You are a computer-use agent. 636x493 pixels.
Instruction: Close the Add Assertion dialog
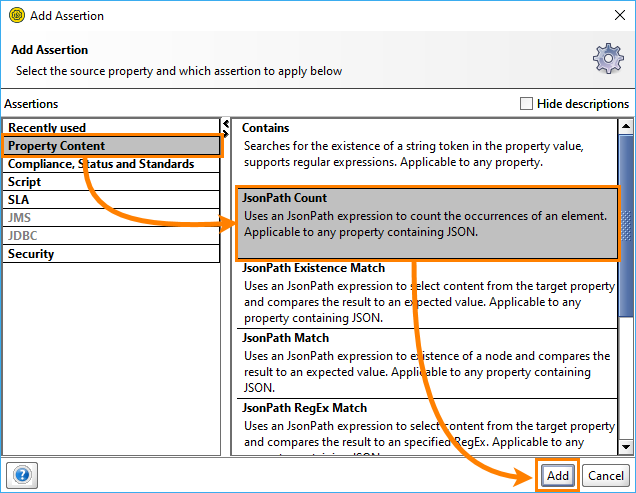619,15
